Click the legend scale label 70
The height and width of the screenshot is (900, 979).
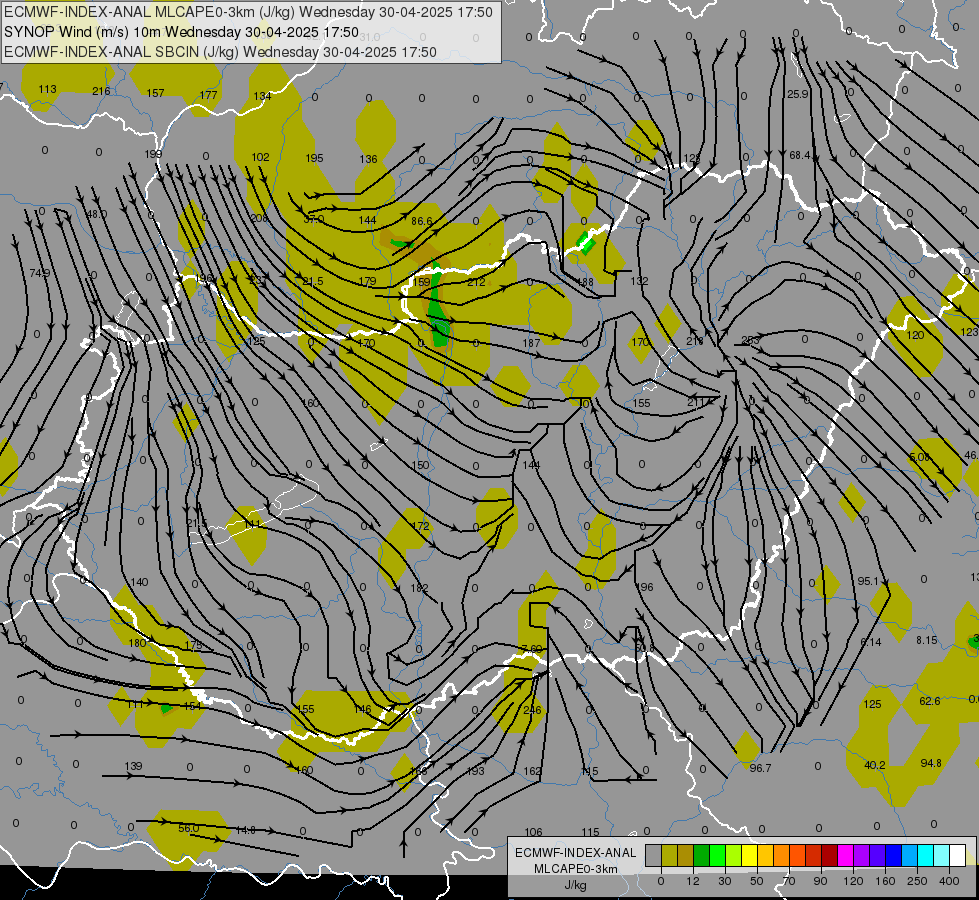pos(789,881)
